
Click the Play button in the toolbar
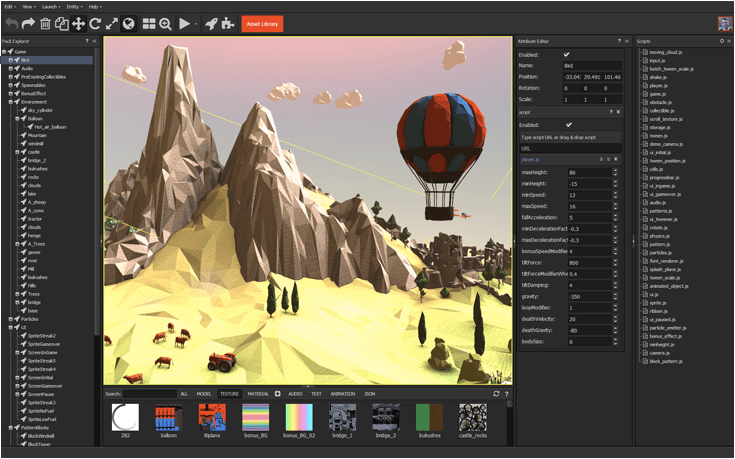pos(185,23)
